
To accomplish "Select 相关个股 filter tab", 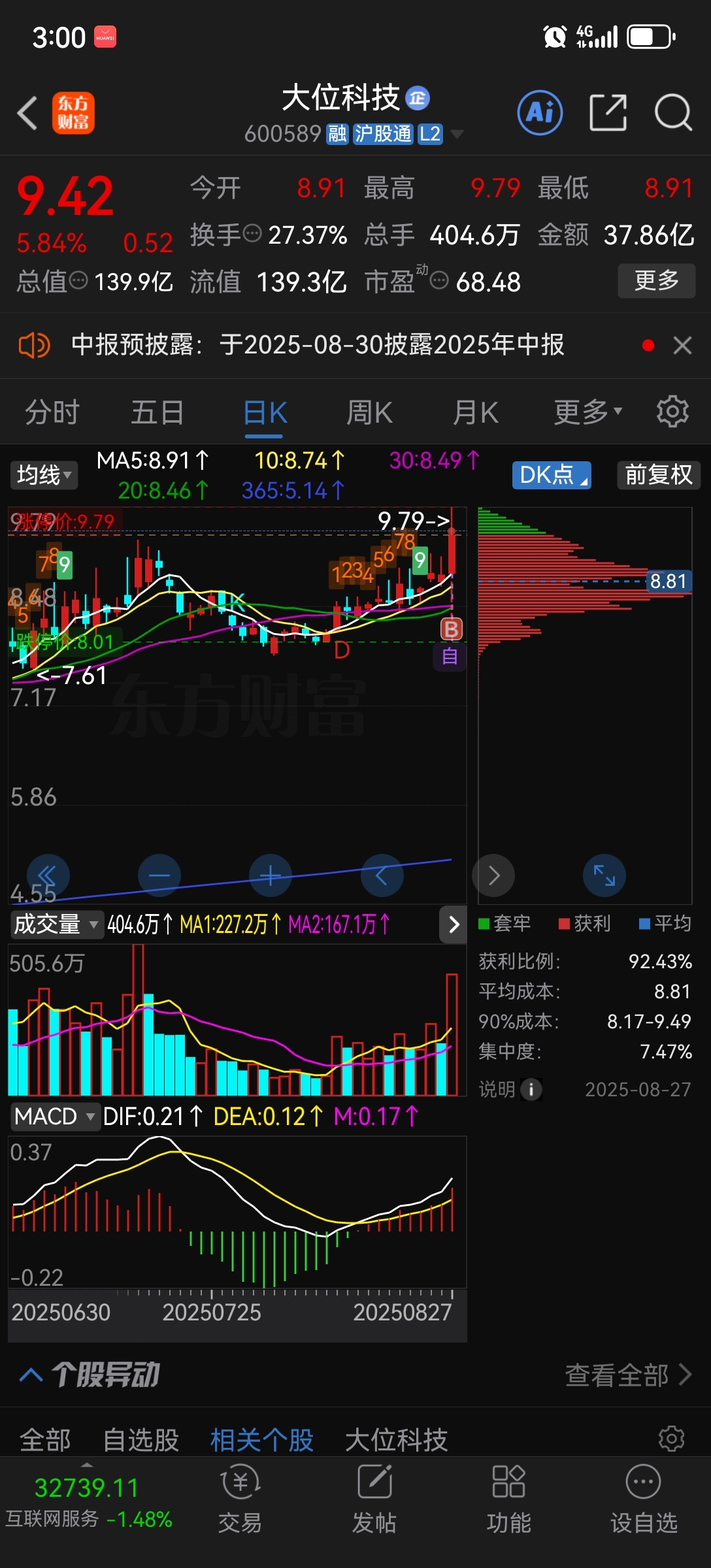I will pos(262,1440).
